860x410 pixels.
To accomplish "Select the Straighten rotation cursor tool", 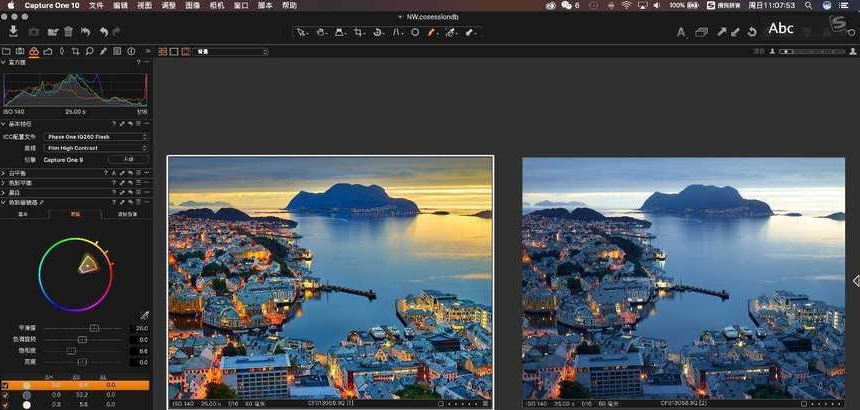I will (378, 32).
